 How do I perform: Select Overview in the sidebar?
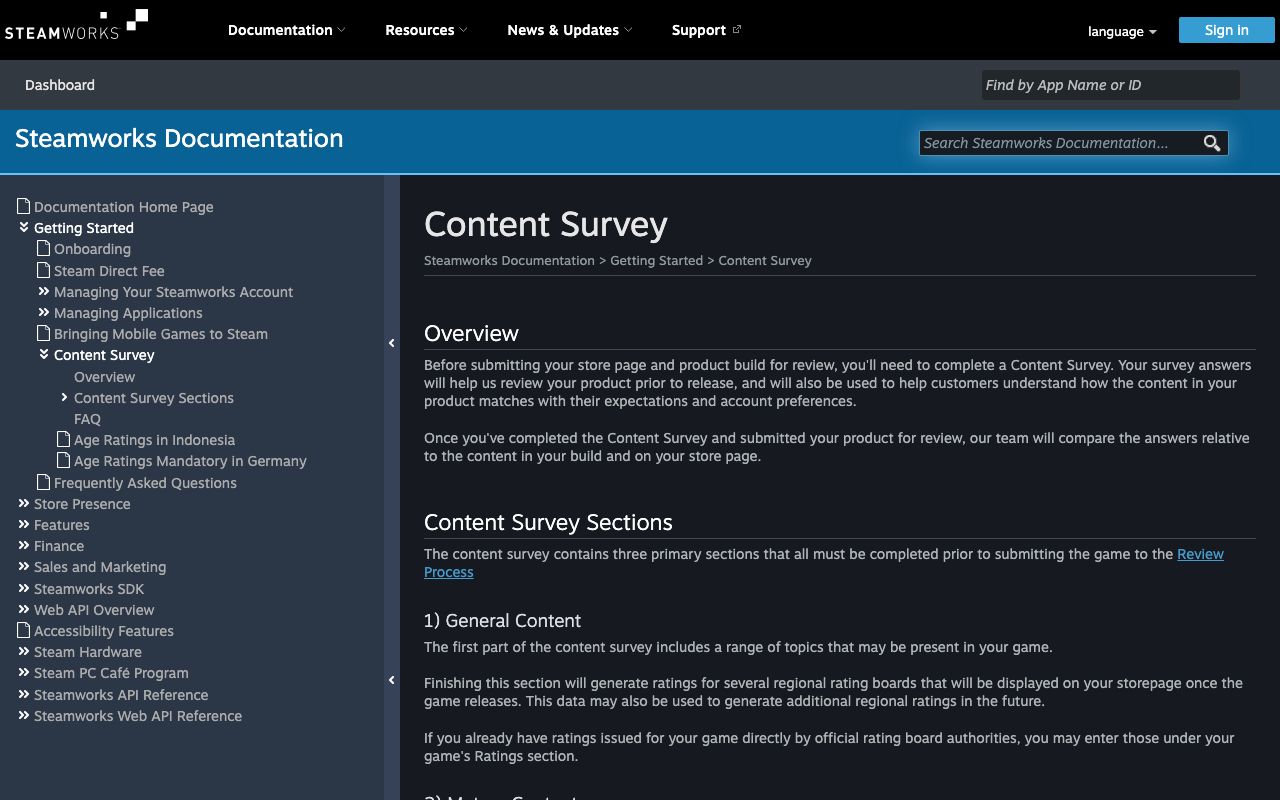coord(104,376)
